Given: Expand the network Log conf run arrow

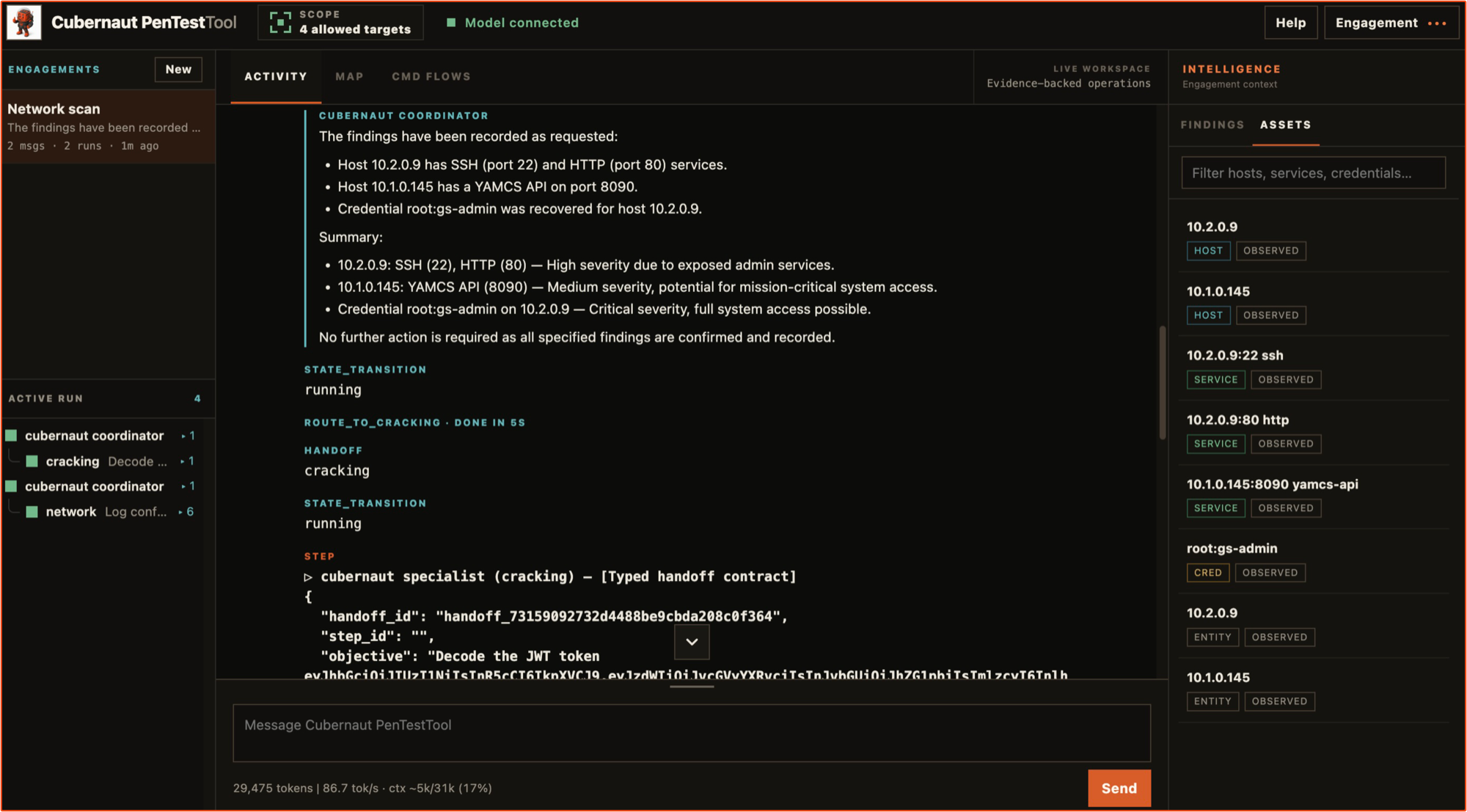Looking at the screenshot, I should 186,512.
